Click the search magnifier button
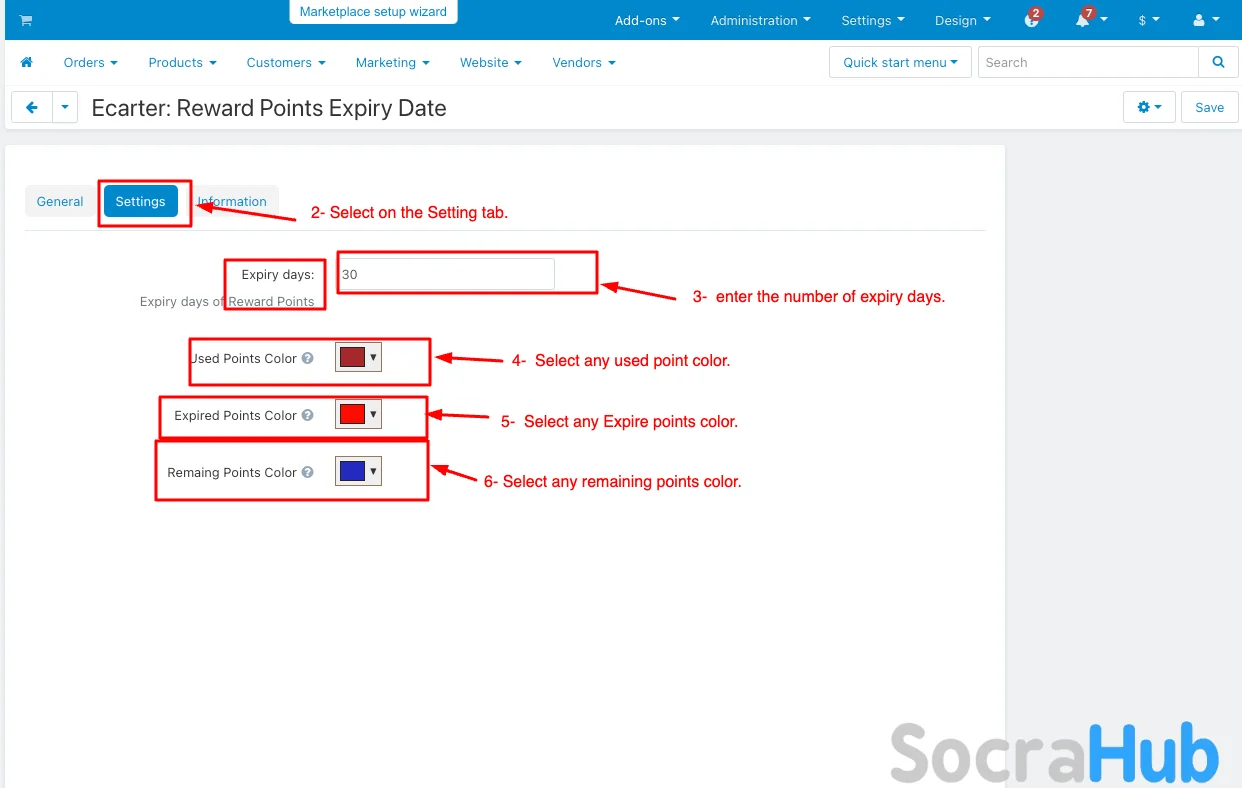 tap(1218, 62)
